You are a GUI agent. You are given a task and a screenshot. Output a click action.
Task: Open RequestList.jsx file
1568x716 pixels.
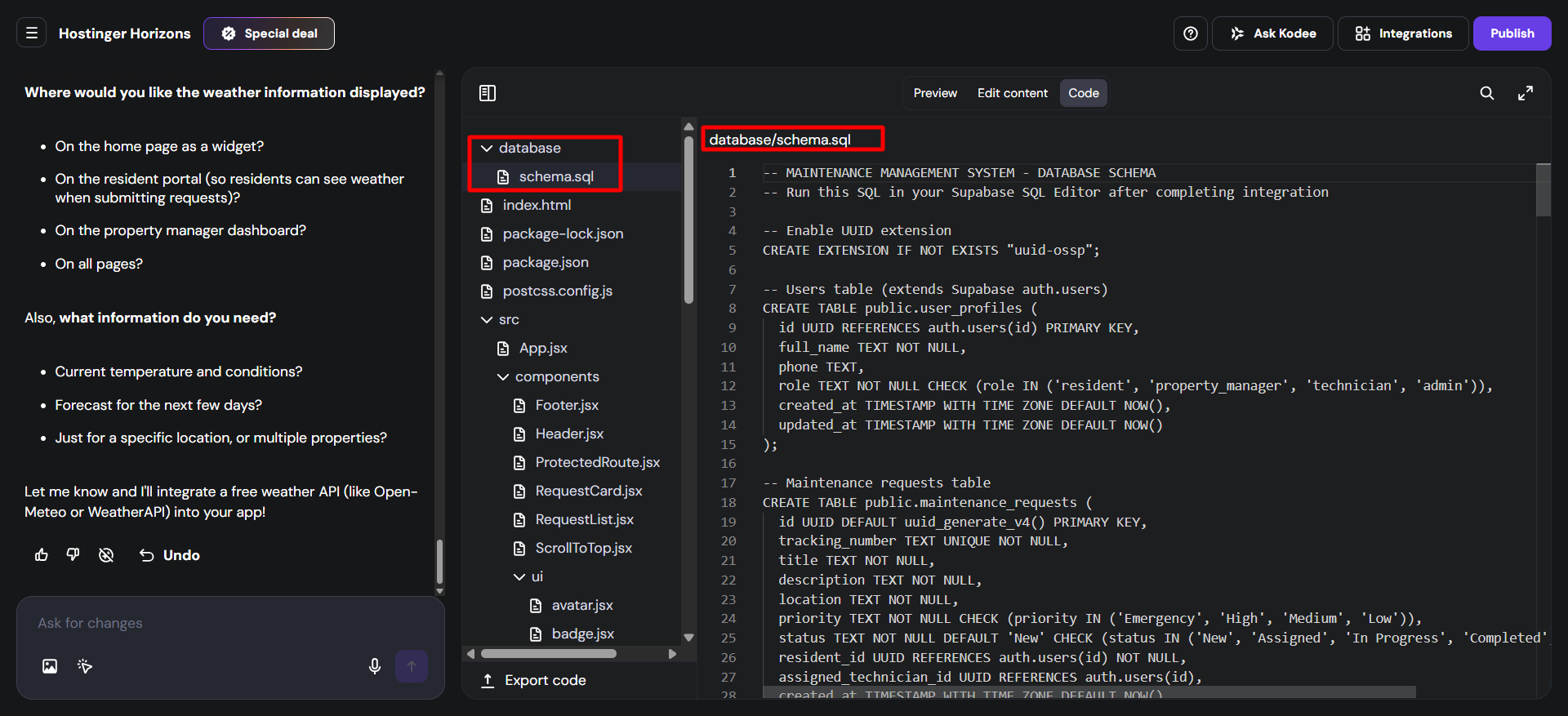click(x=584, y=519)
